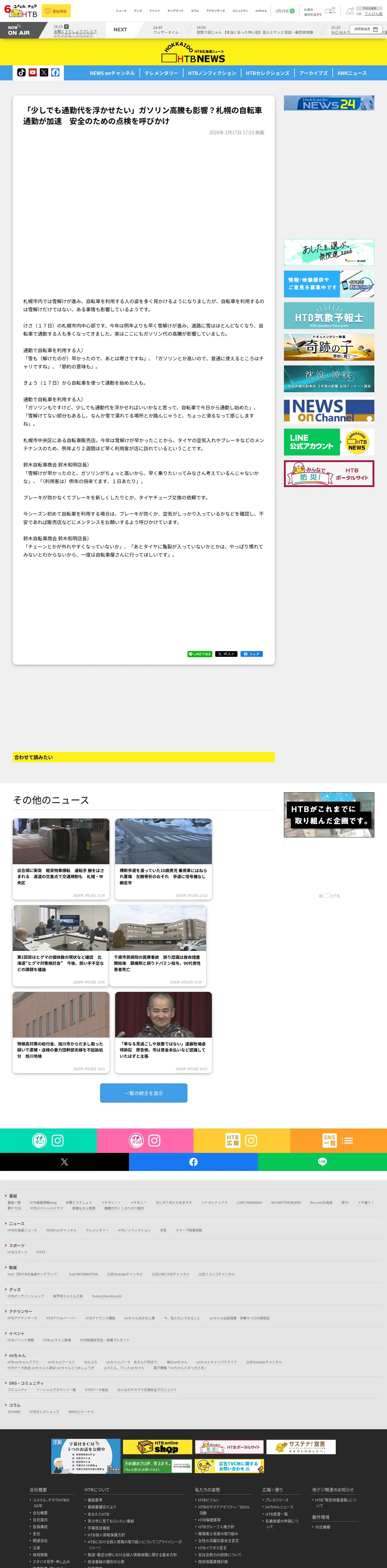
Task: Select アナウンサーズ in the top menu
Action: click(215, 10)
